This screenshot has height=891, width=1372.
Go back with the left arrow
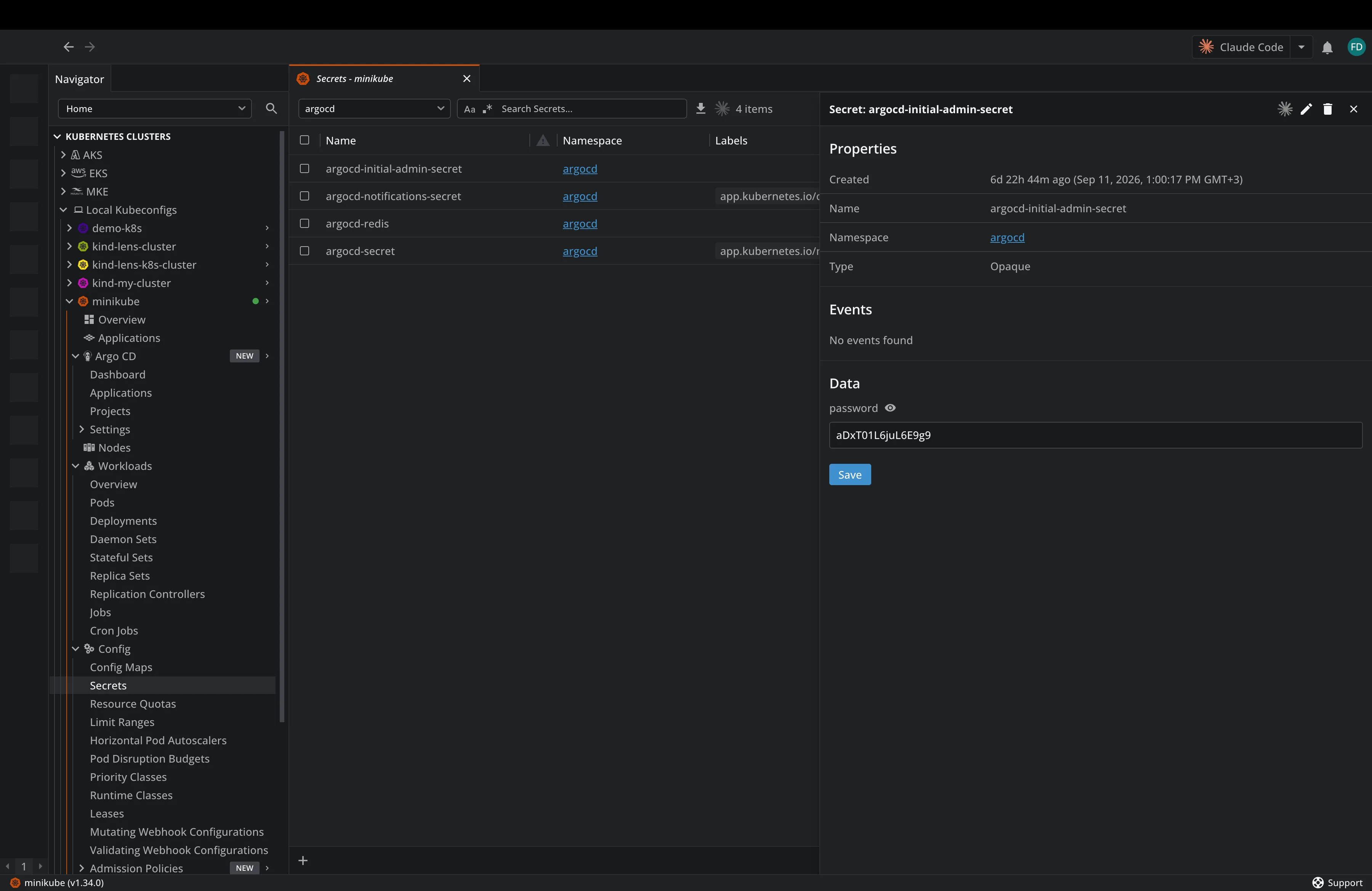click(69, 46)
